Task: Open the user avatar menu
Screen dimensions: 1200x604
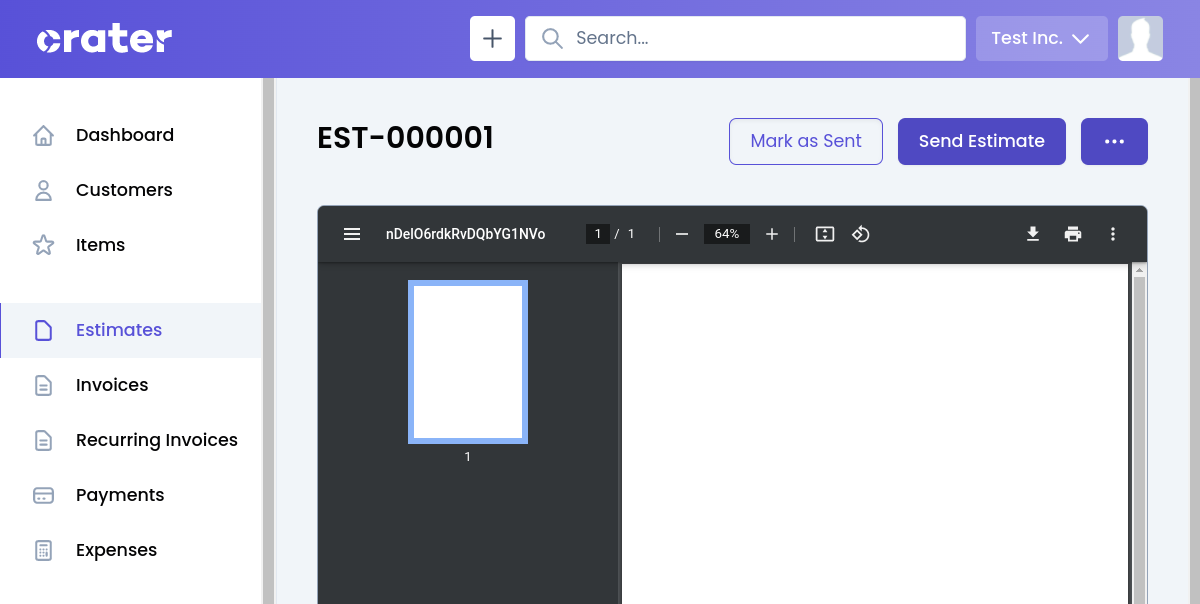Action: pos(1140,38)
